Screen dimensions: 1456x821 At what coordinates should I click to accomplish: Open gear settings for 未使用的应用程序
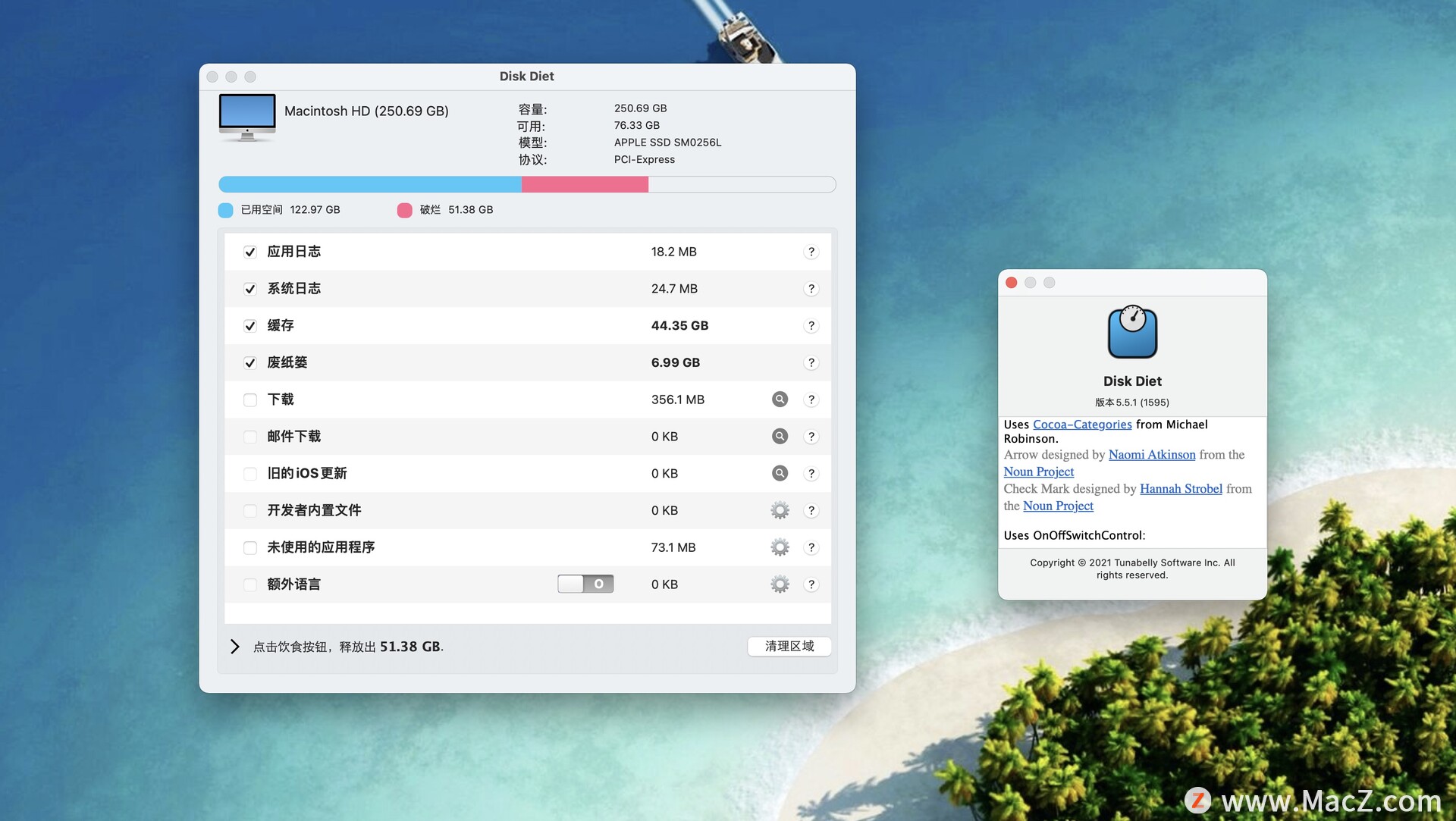point(779,547)
